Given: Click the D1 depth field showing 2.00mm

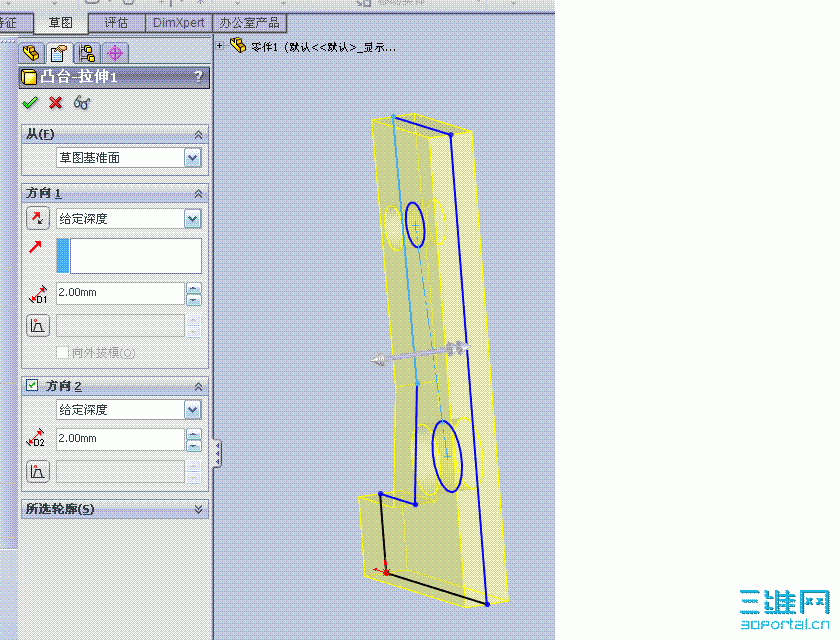Looking at the screenshot, I should coord(121,293).
